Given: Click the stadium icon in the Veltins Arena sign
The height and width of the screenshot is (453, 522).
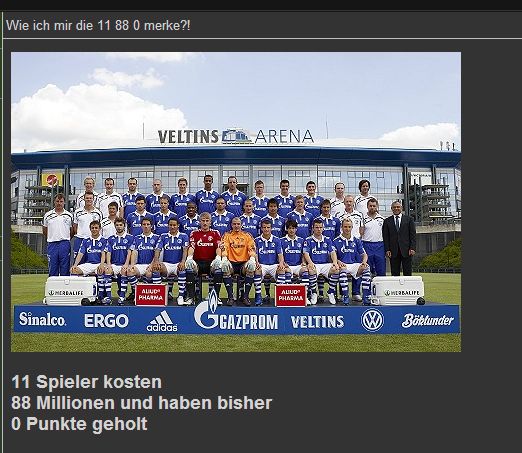Looking at the screenshot, I should (x=237, y=136).
